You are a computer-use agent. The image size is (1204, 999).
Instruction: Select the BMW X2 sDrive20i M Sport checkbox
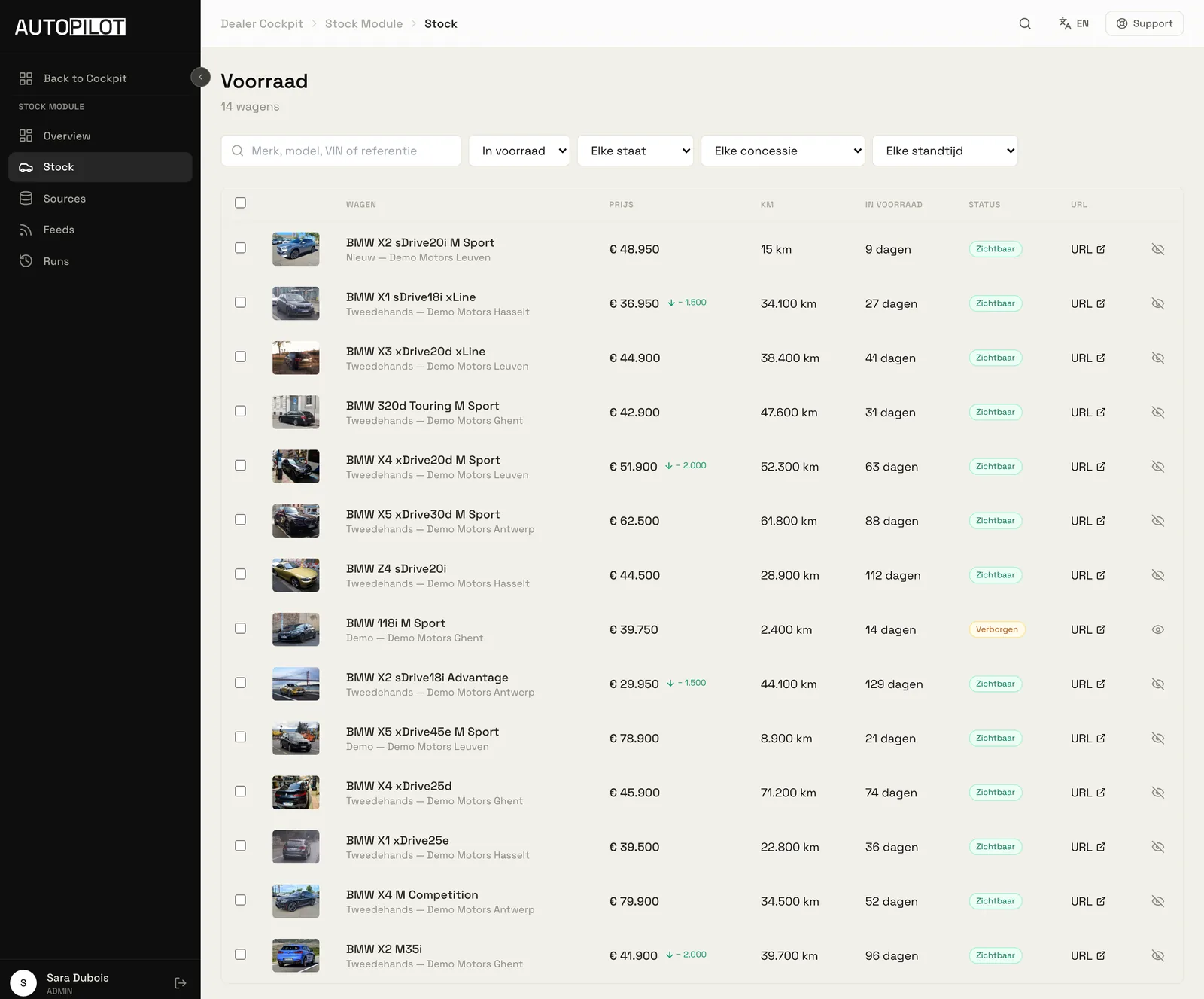coord(240,248)
